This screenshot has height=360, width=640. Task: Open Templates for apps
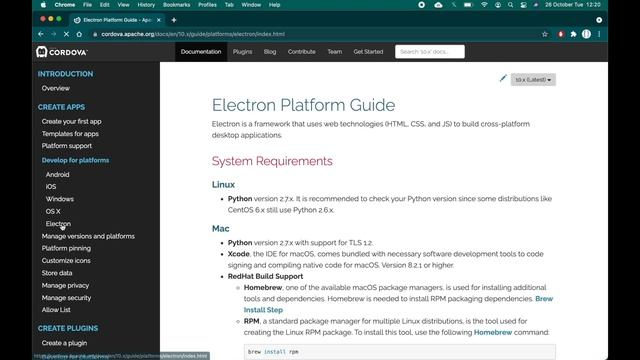tap(70, 134)
